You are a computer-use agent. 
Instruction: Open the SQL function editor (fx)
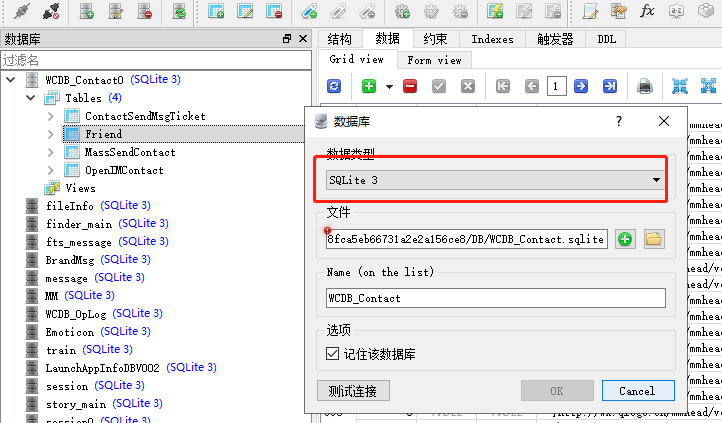click(x=647, y=12)
